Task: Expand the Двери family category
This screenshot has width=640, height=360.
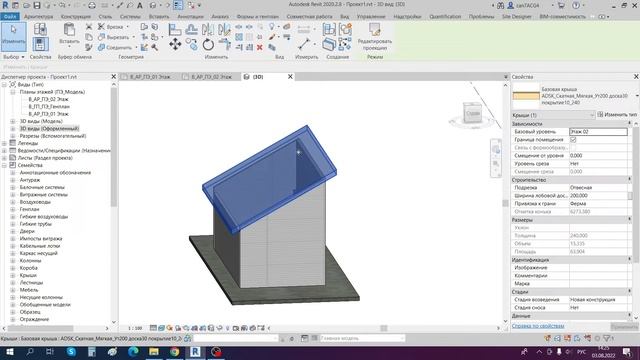Action: (13, 231)
